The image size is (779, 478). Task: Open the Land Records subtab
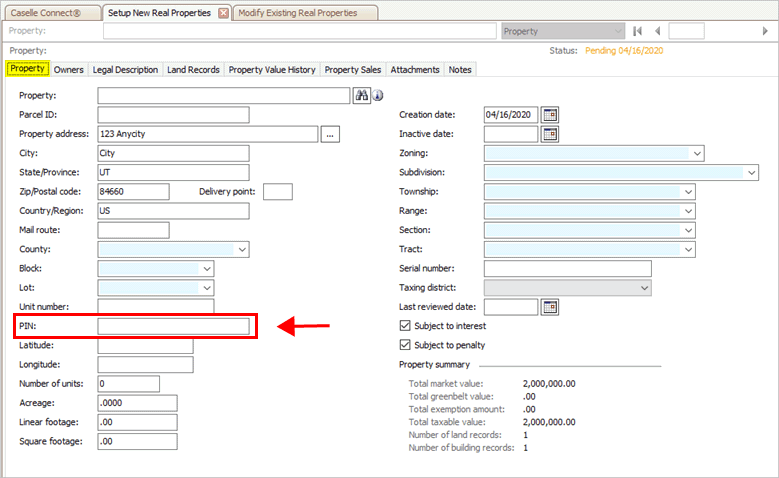tap(193, 70)
